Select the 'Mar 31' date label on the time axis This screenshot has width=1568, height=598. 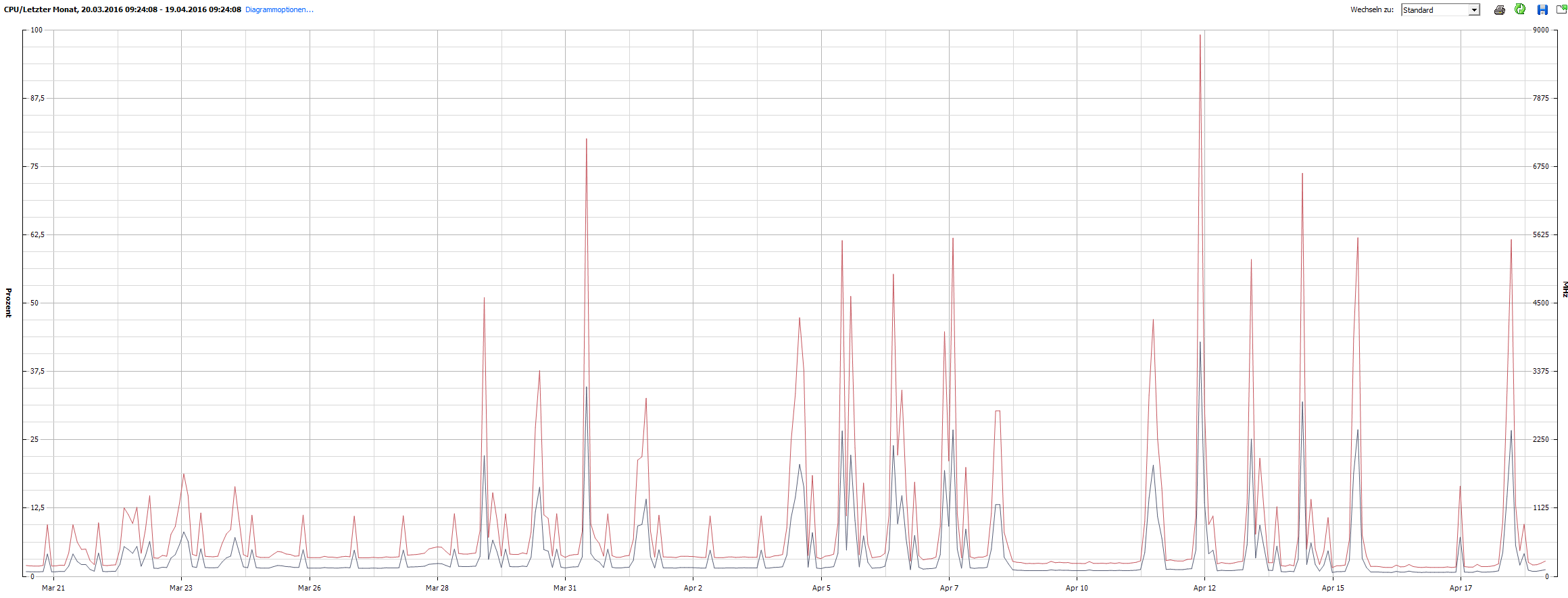pos(565,588)
